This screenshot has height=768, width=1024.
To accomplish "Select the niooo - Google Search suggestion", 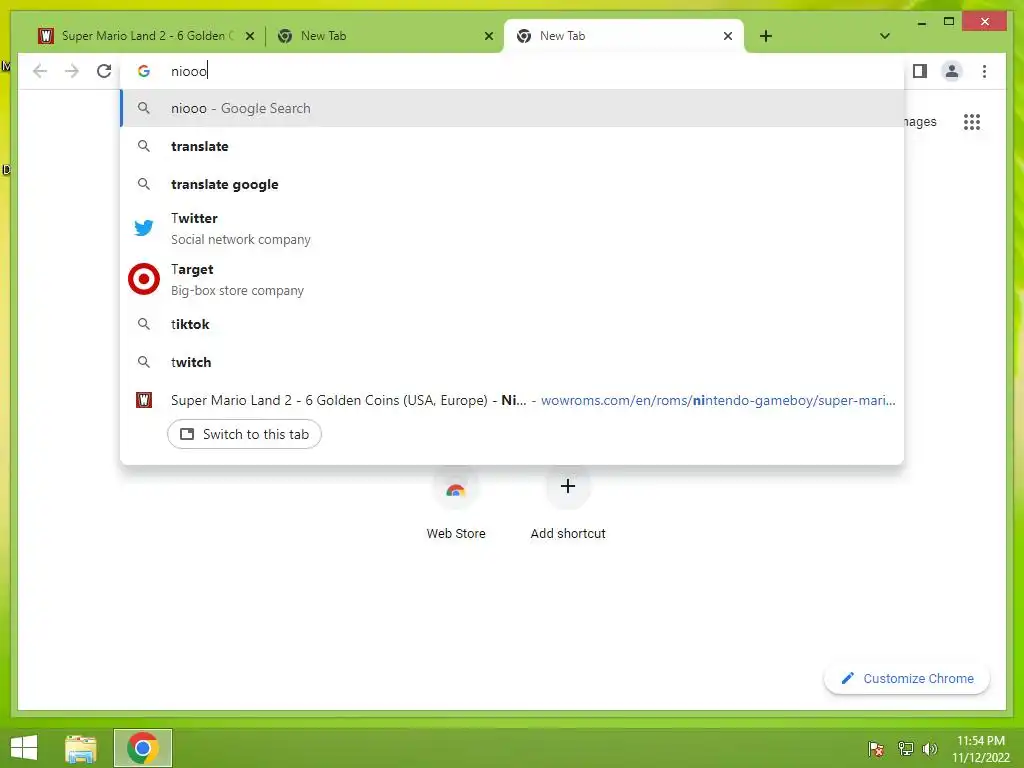I will (512, 108).
